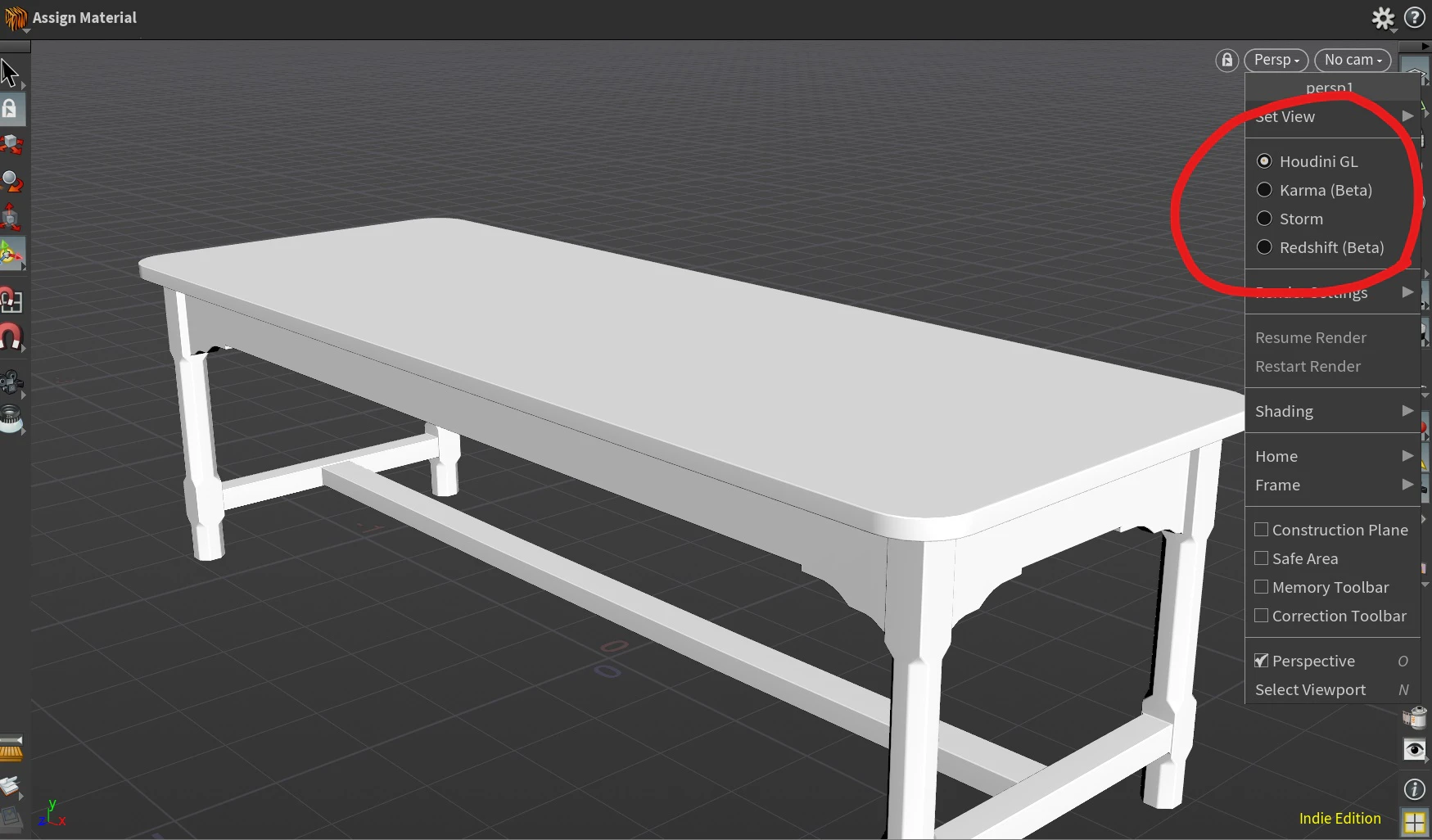Click the Houdini logo icon
This screenshot has height=840, width=1432.
(16, 18)
